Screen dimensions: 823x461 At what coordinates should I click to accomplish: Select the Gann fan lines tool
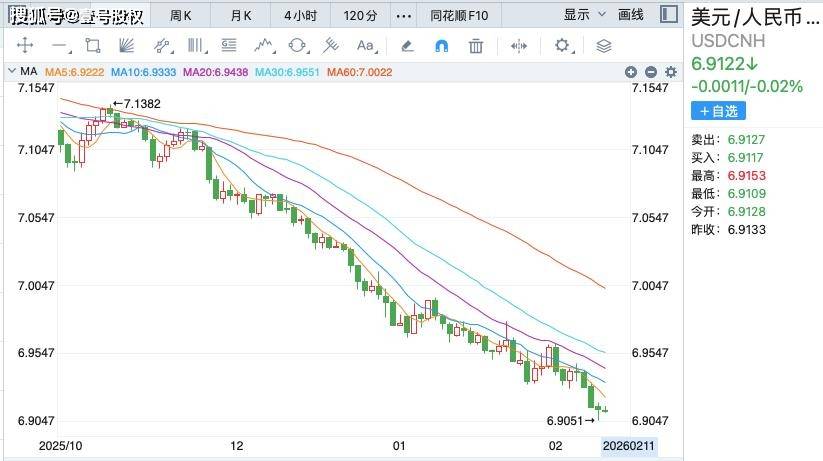click(x=127, y=46)
